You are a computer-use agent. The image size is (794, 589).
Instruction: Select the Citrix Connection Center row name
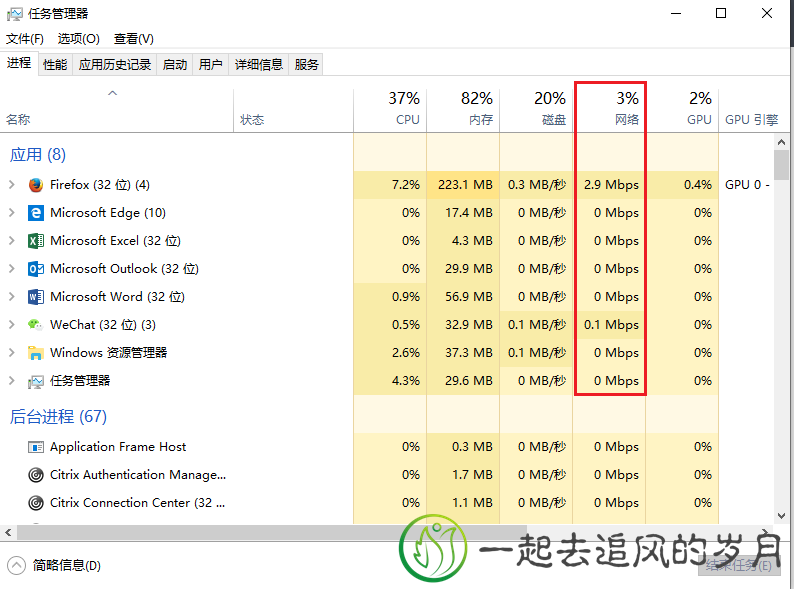pyautogui.click(x=137, y=503)
